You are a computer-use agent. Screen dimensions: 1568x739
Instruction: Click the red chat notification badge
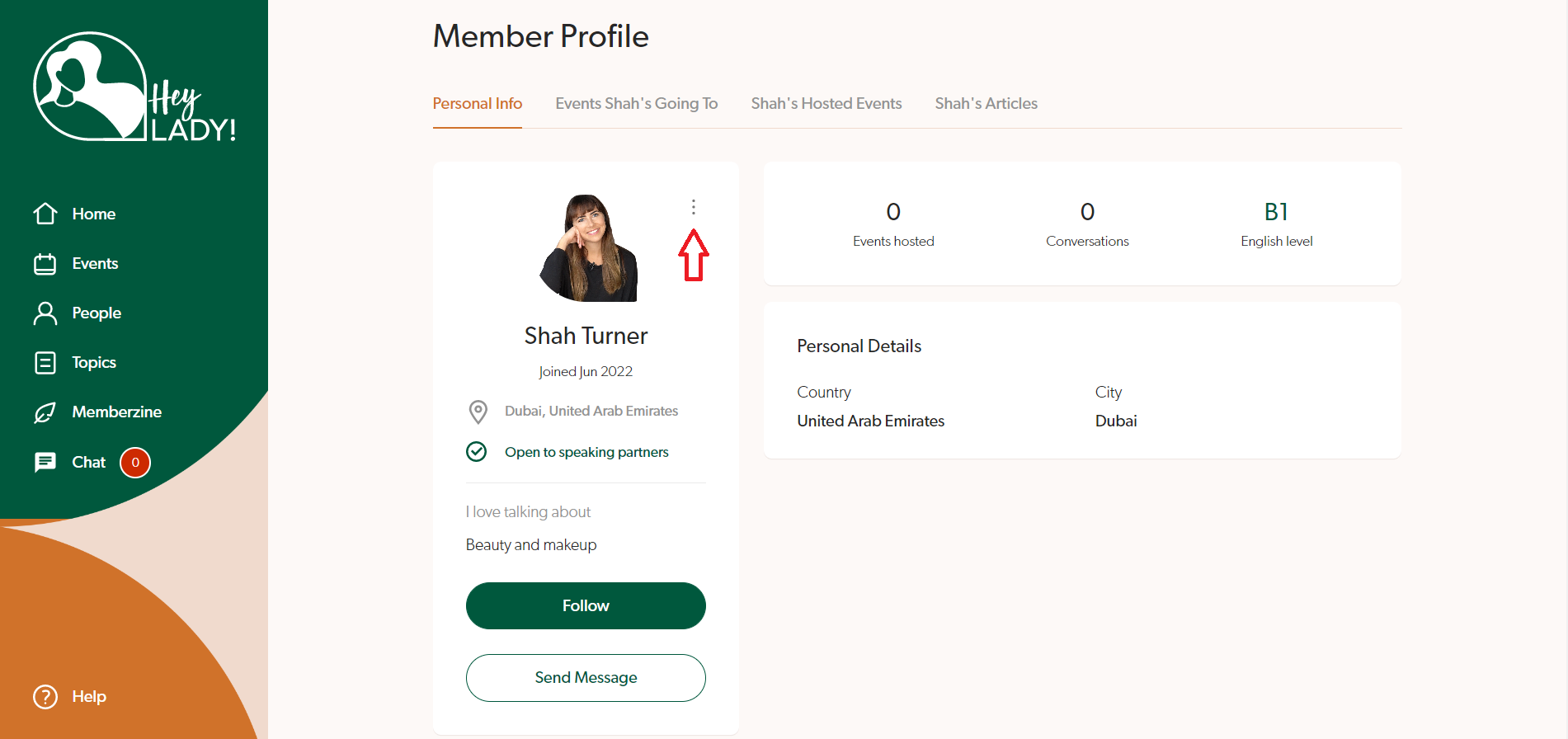coord(135,463)
